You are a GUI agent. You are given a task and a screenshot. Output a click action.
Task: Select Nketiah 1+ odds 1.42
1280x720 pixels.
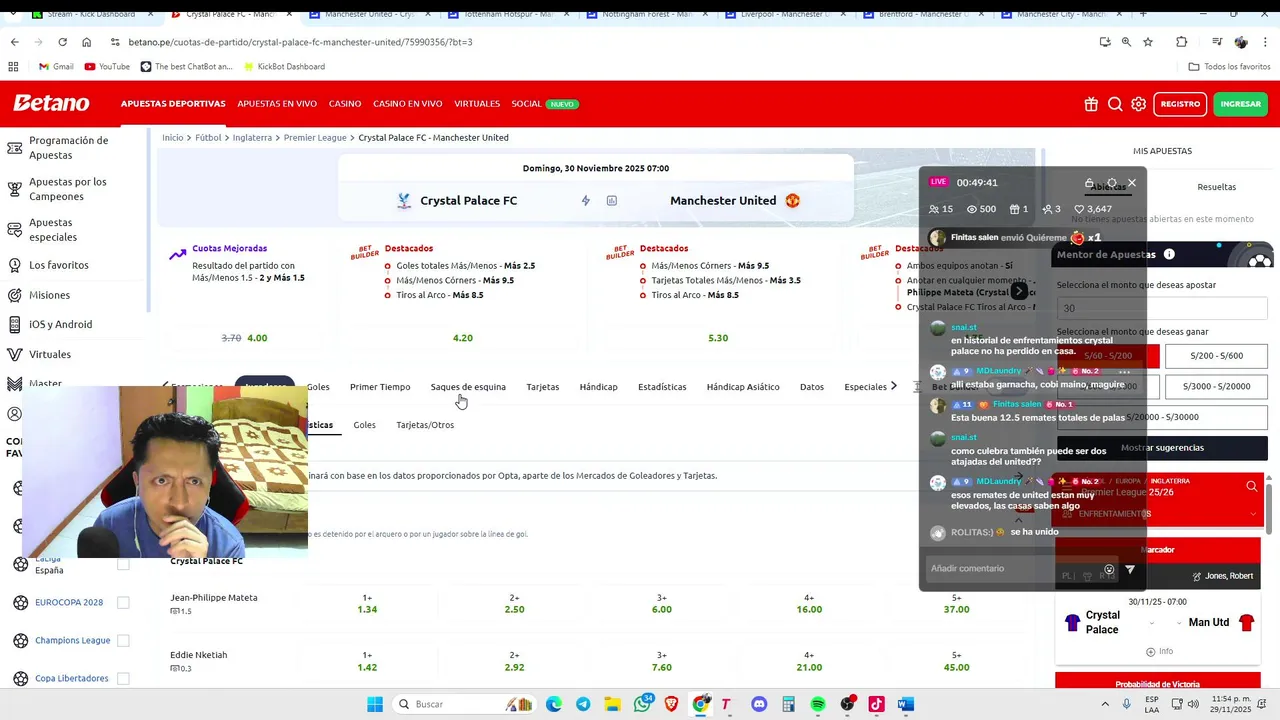[x=367, y=661]
